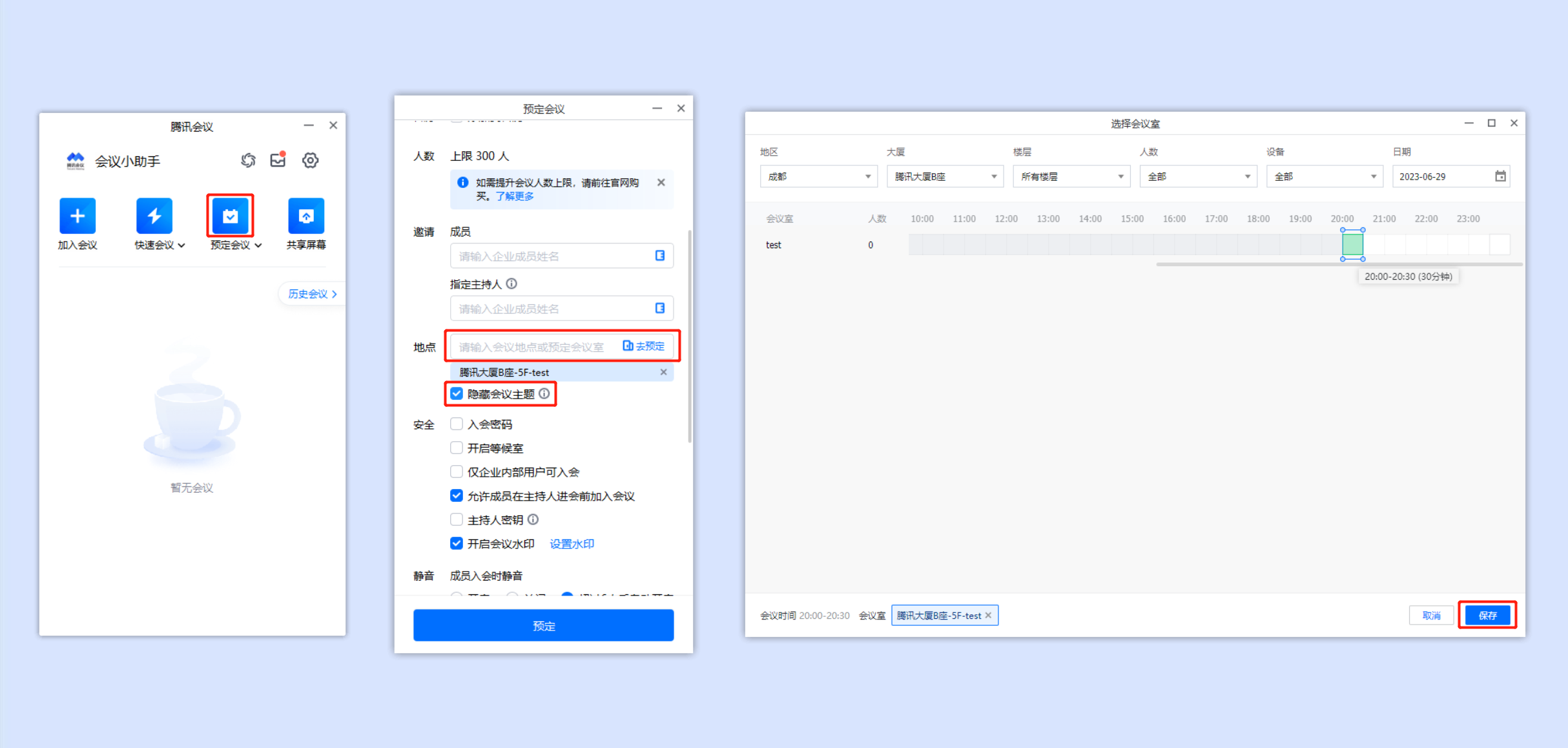Enable the 开启等候室 checkbox
The image size is (1568, 748).
[457, 448]
